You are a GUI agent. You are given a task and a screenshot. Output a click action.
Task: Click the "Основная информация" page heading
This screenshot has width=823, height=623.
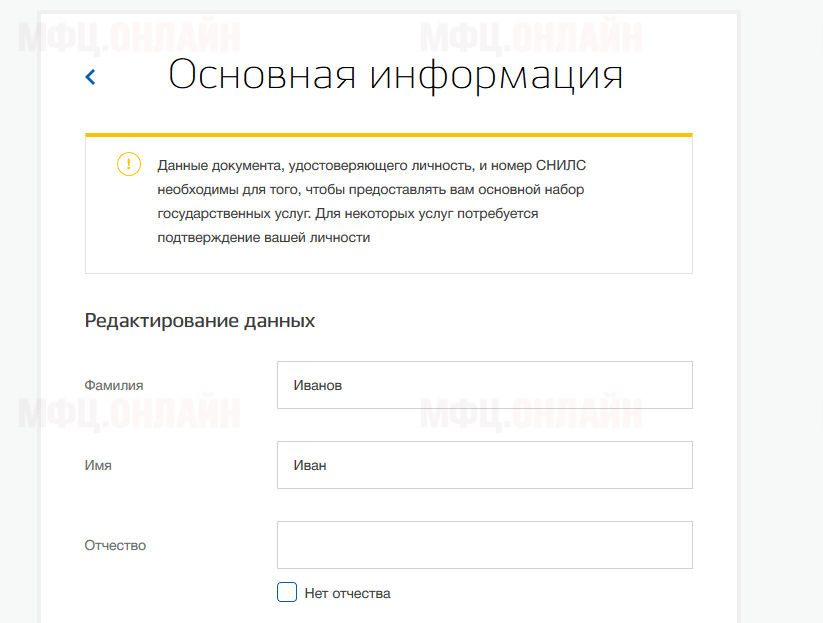[x=395, y=76]
